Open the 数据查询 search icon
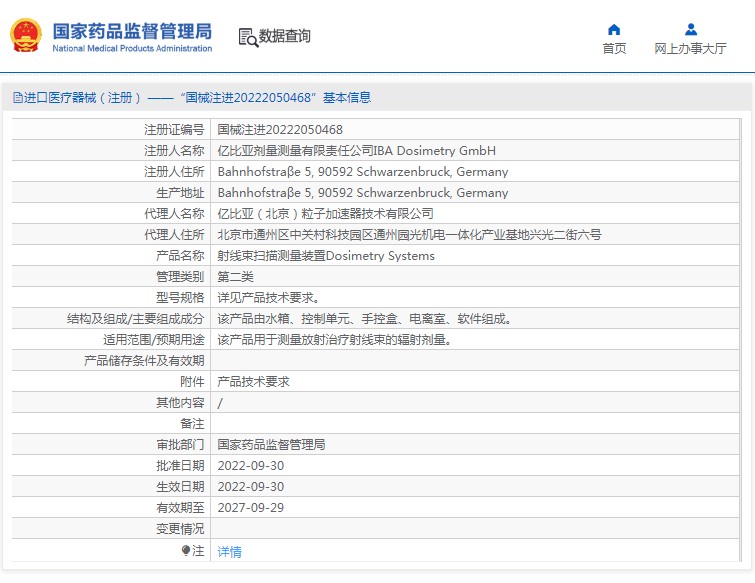 click(248, 37)
